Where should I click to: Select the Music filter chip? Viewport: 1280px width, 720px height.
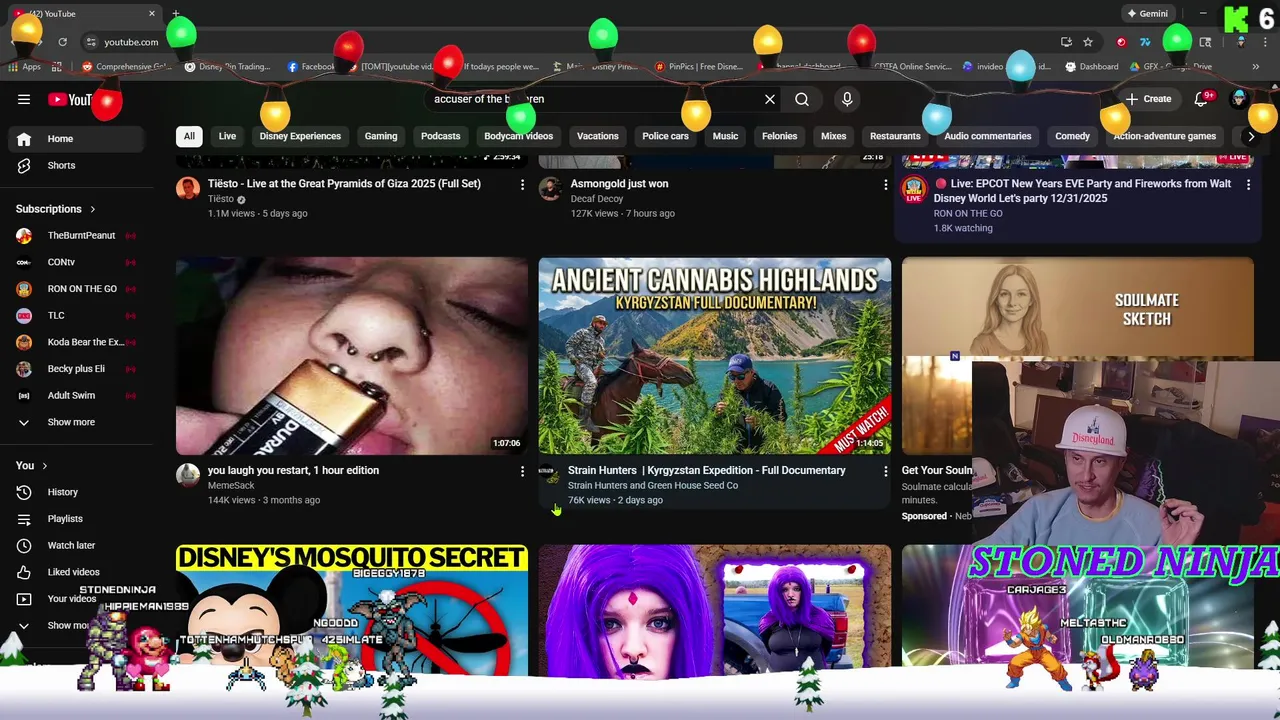point(725,136)
